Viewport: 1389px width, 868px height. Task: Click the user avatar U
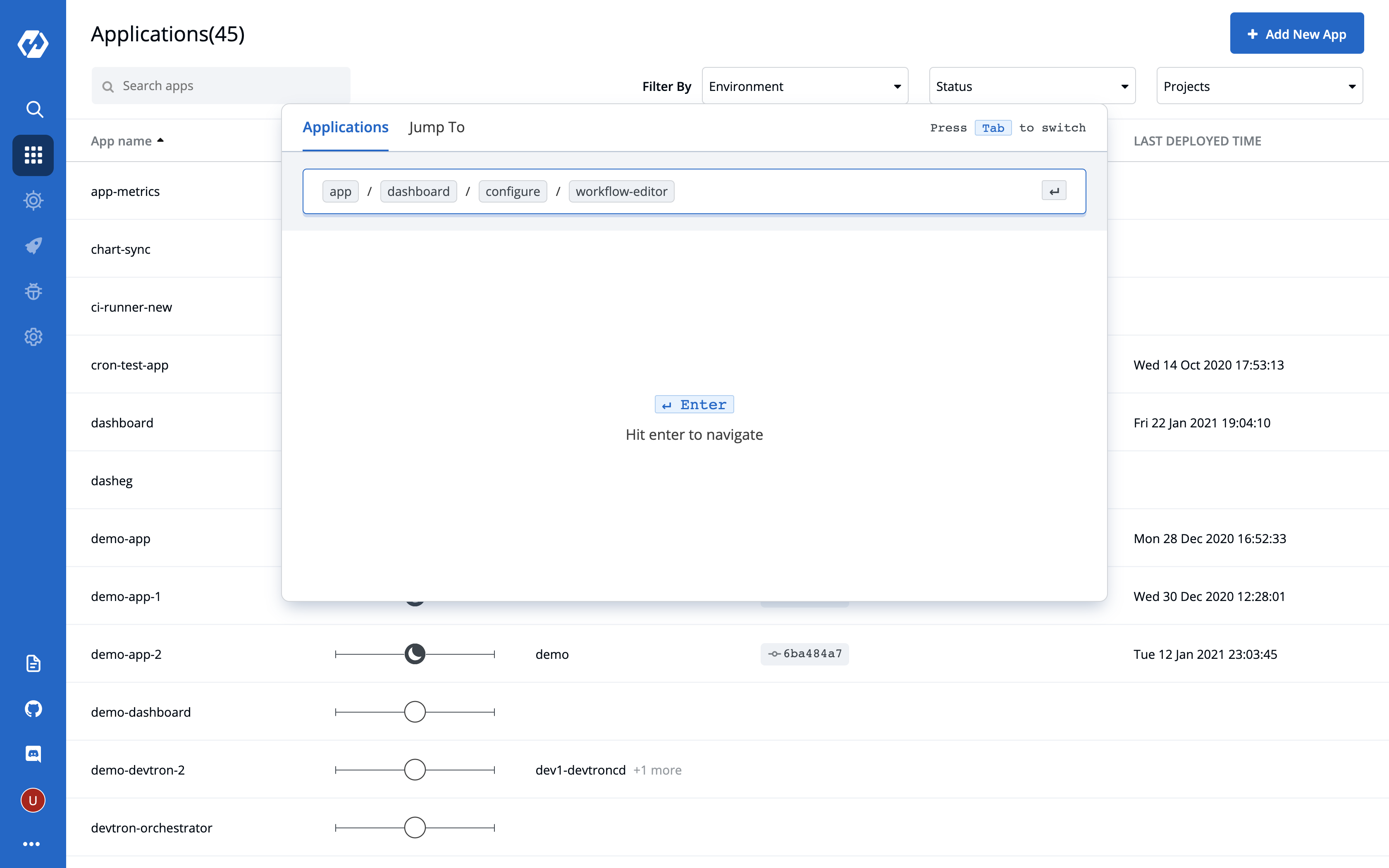click(33, 800)
